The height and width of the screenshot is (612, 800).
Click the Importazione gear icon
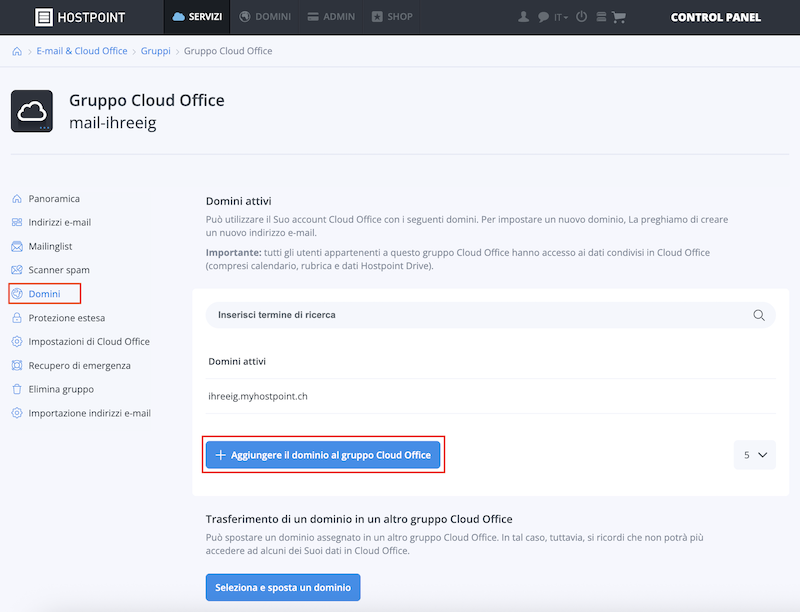point(17,413)
